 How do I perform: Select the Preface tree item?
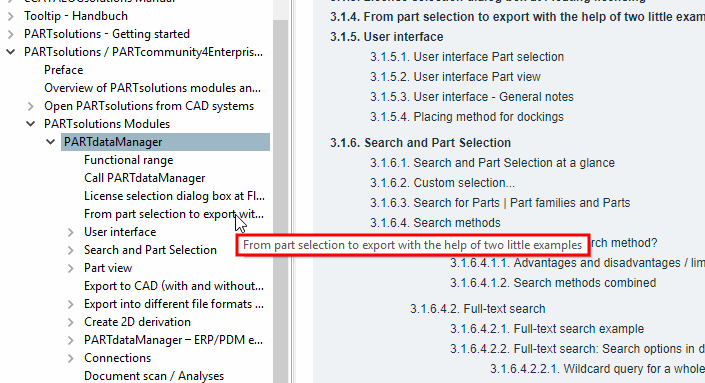tap(63, 70)
